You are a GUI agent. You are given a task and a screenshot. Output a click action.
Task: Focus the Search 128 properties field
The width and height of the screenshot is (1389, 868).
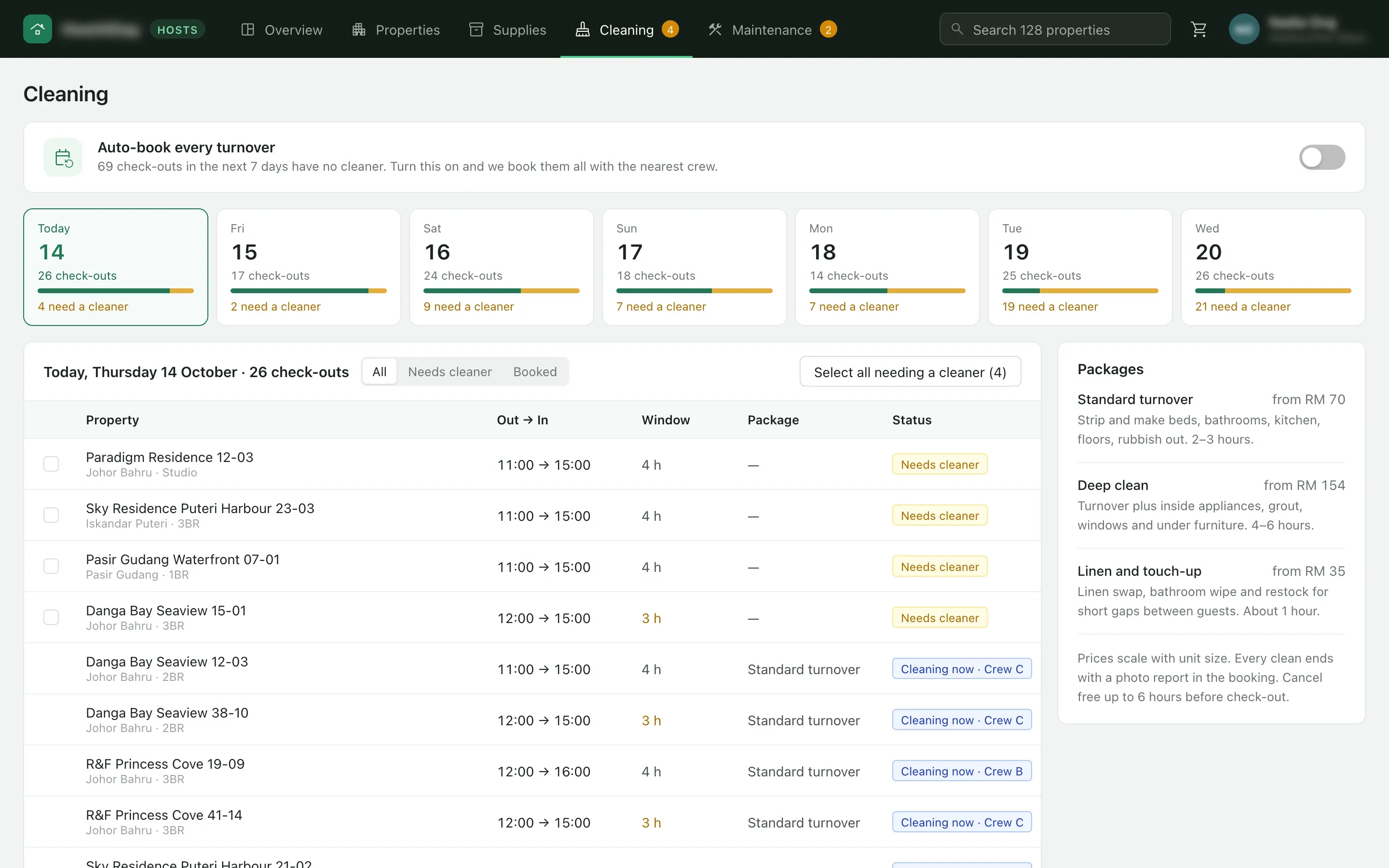click(x=1054, y=29)
